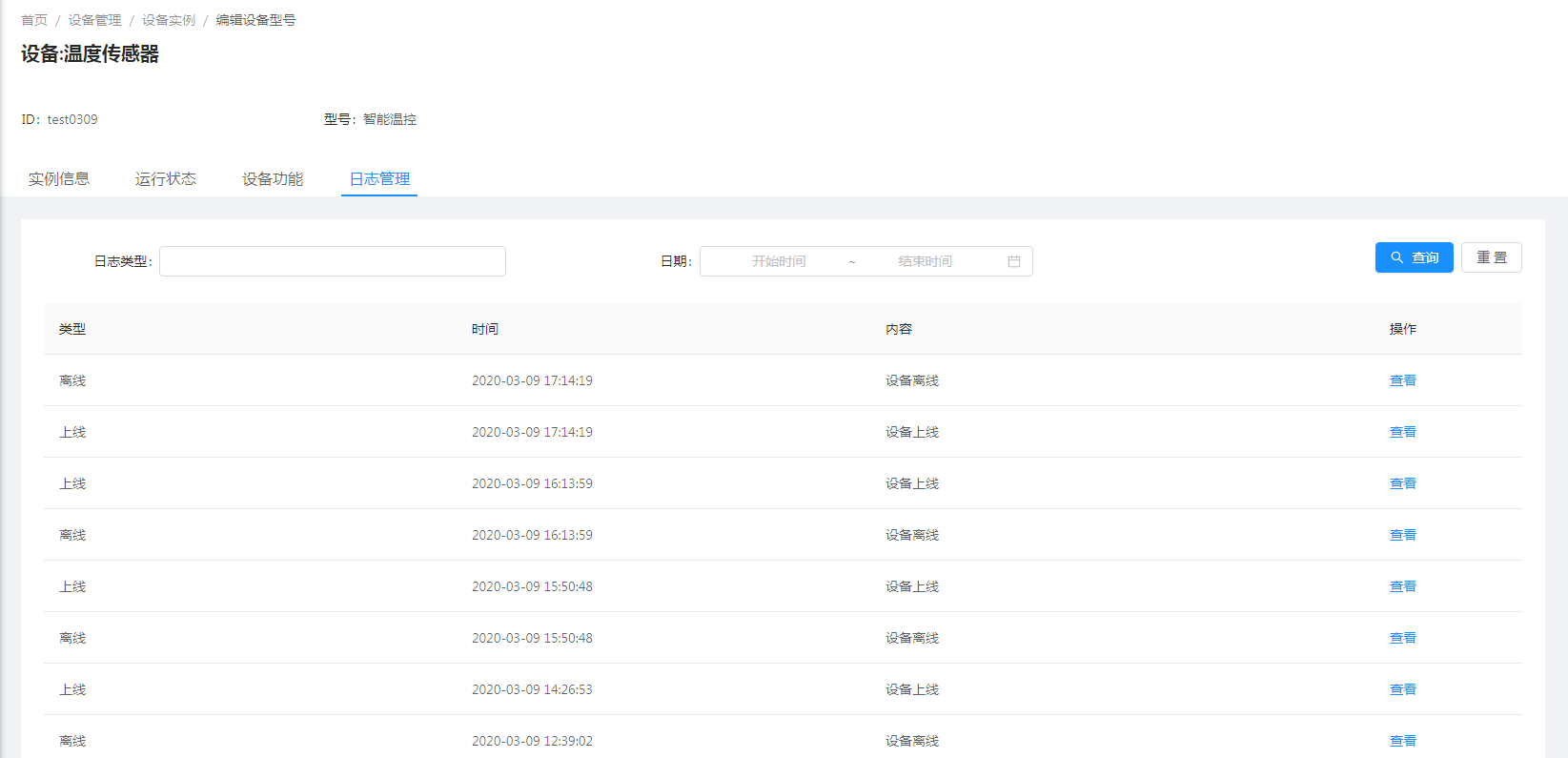
Task: Navigate to 设备实例 breadcrumb link
Action: [x=169, y=20]
